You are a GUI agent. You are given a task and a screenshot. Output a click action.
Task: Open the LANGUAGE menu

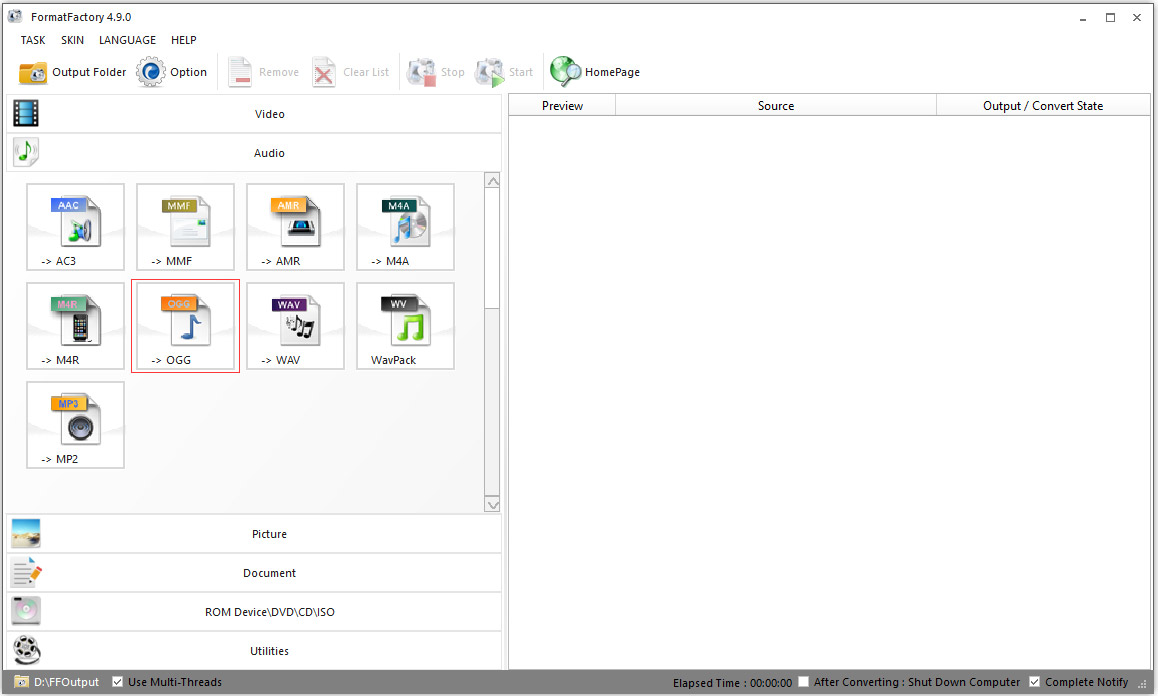pyautogui.click(x=127, y=40)
